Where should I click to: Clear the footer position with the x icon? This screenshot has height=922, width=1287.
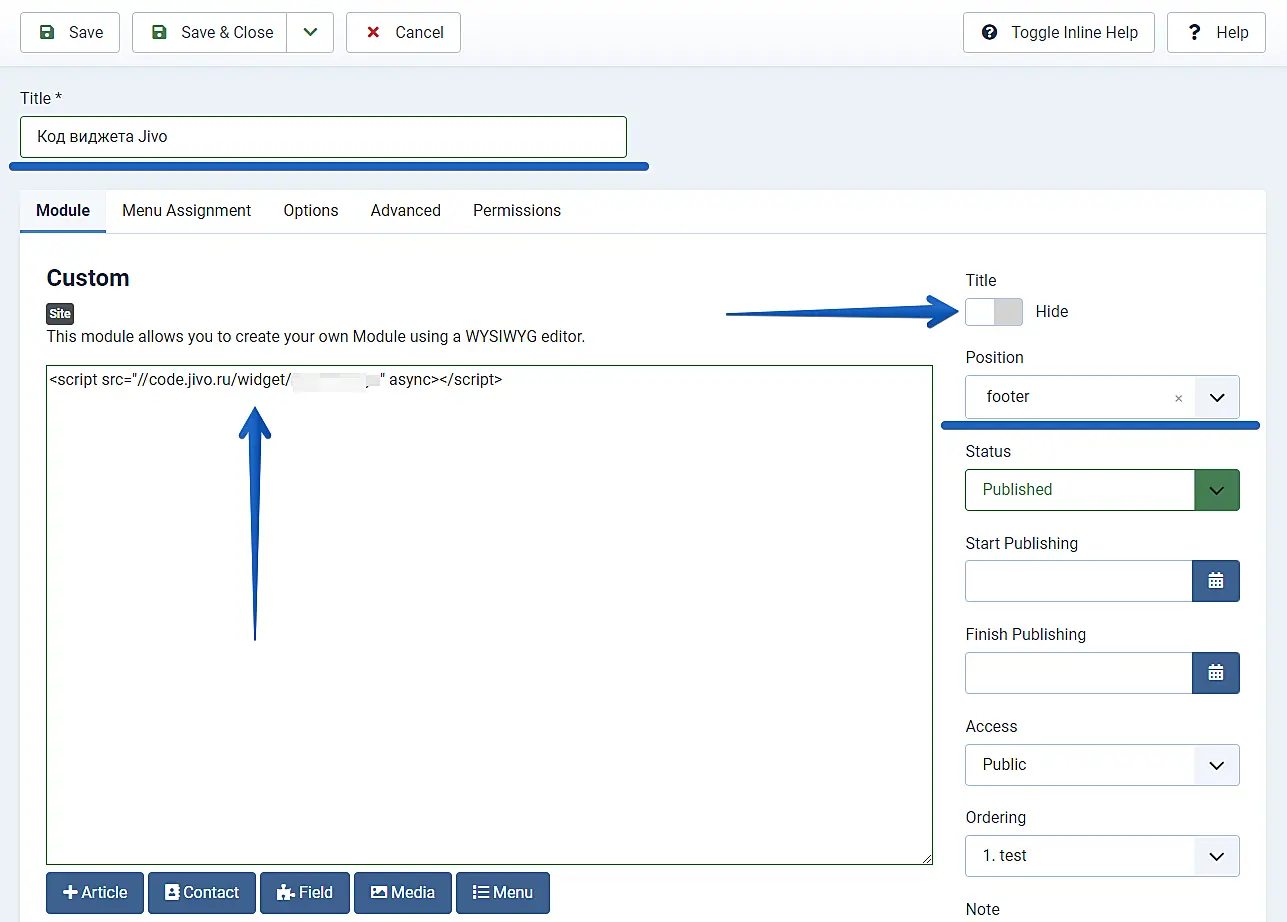click(1178, 398)
